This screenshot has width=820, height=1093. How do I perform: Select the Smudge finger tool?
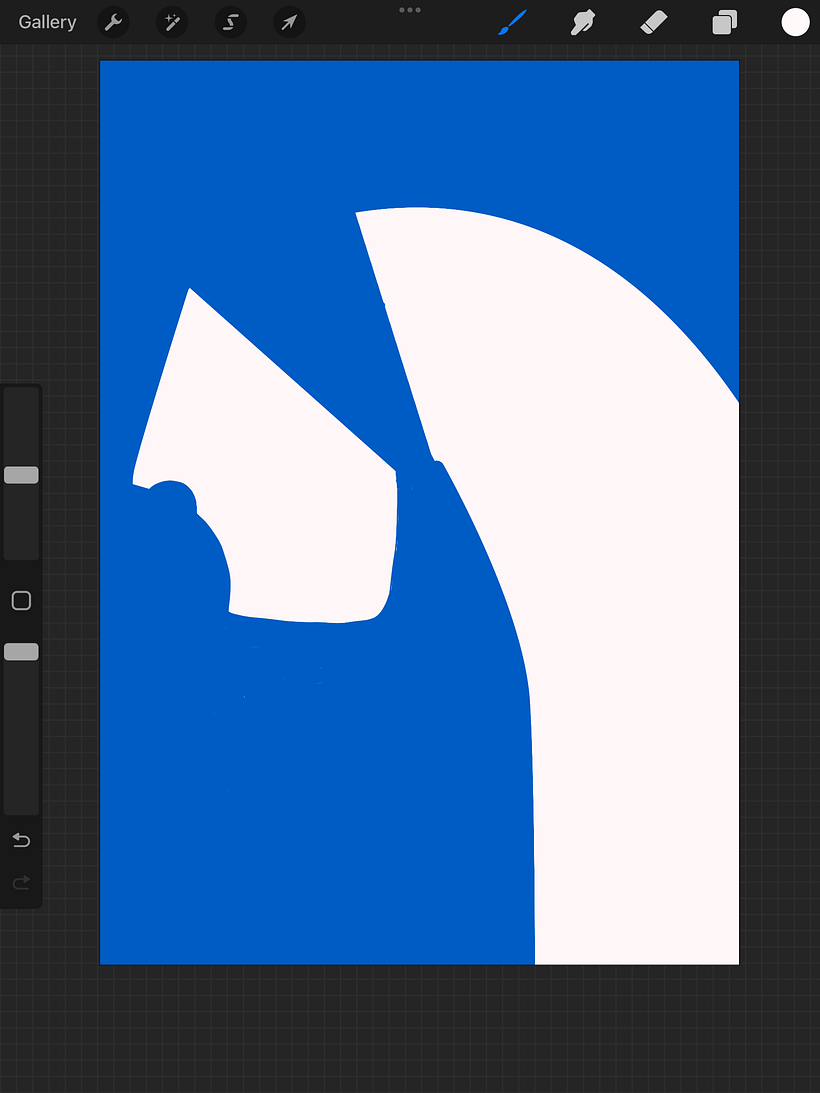click(x=582, y=22)
